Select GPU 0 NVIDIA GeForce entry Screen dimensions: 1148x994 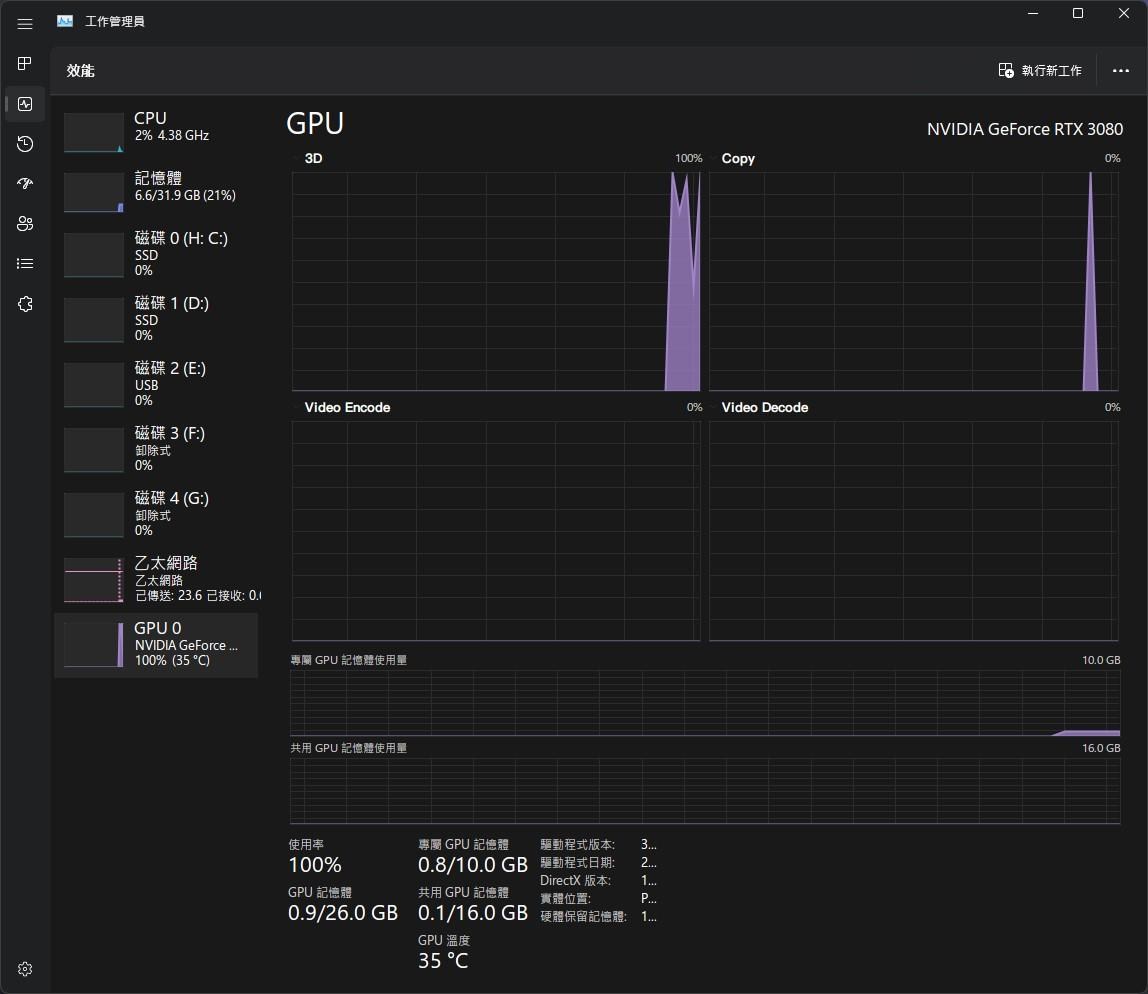point(156,645)
